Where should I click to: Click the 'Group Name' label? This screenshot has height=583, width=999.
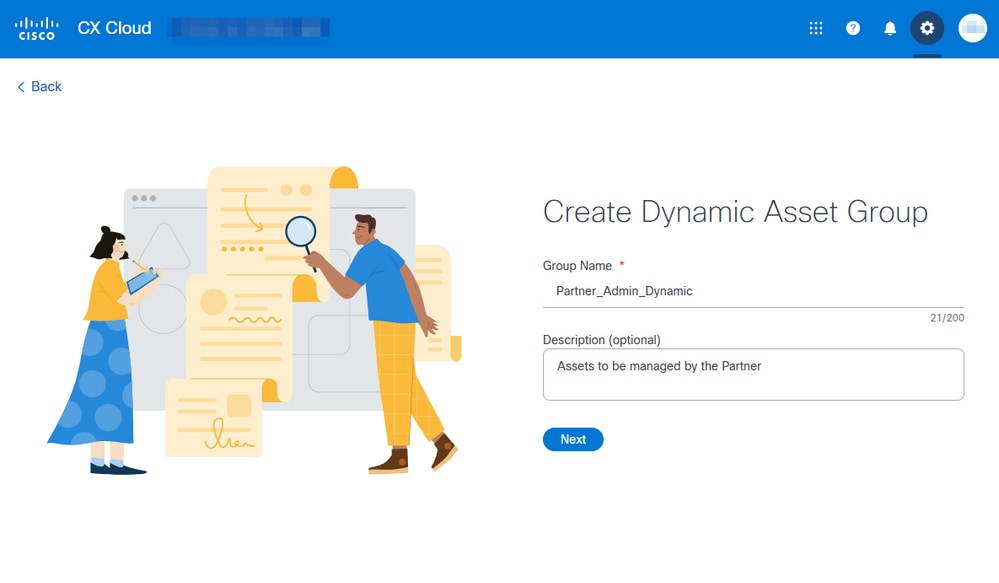pyautogui.click(x=577, y=266)
